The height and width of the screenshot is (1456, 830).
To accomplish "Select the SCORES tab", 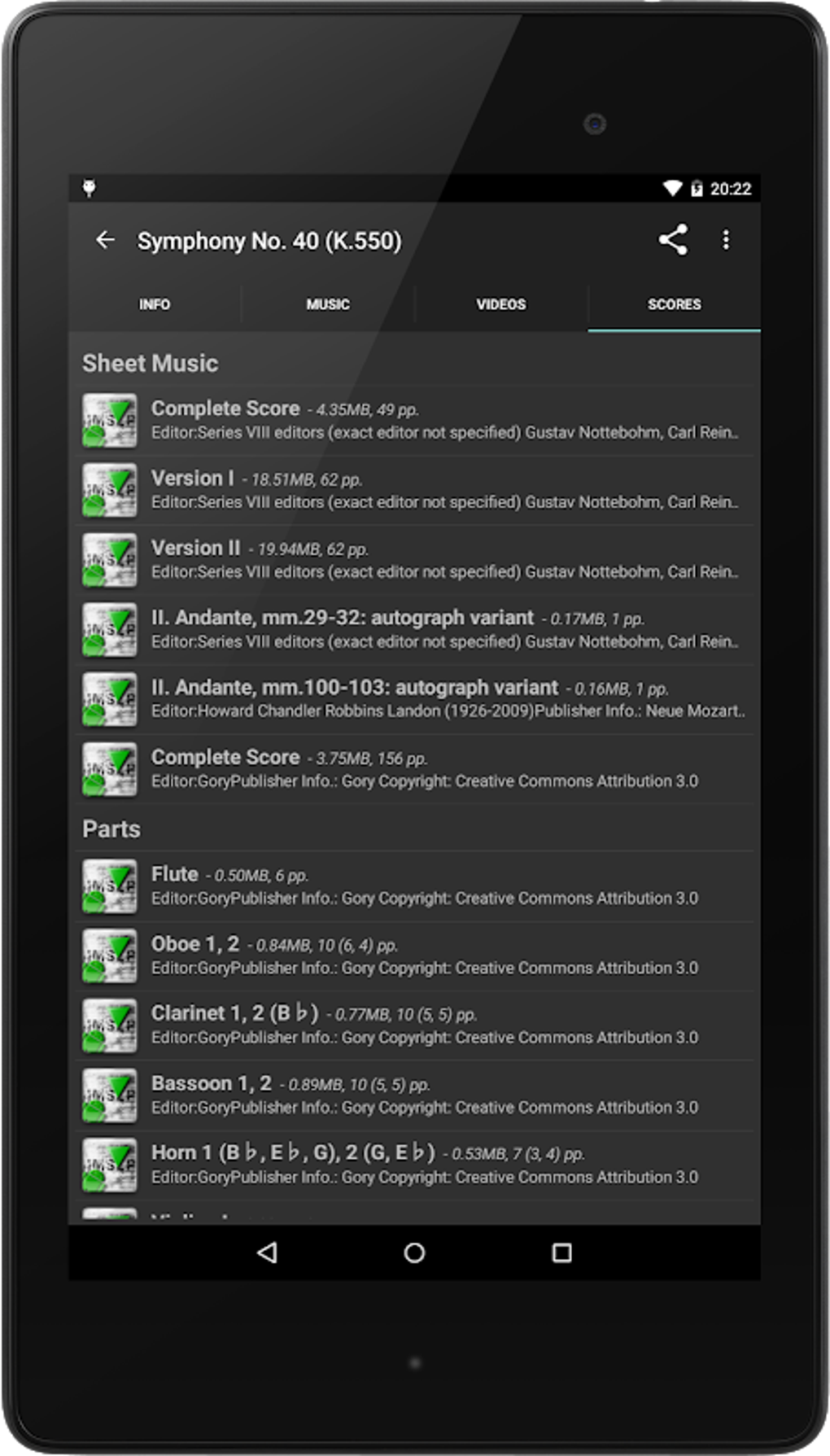I will tap(674, 304).
